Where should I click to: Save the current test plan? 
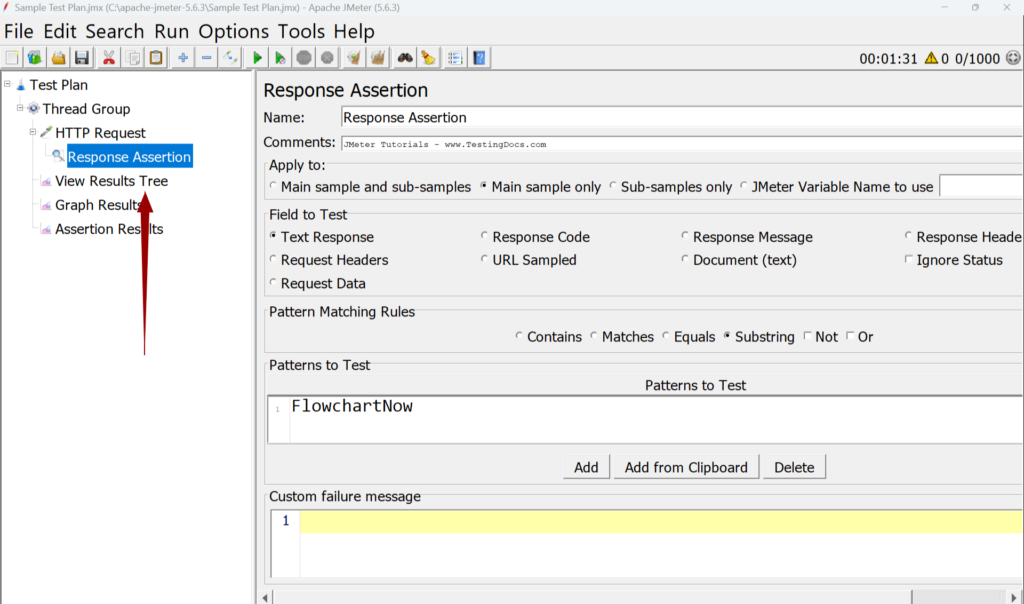(83, 57)
